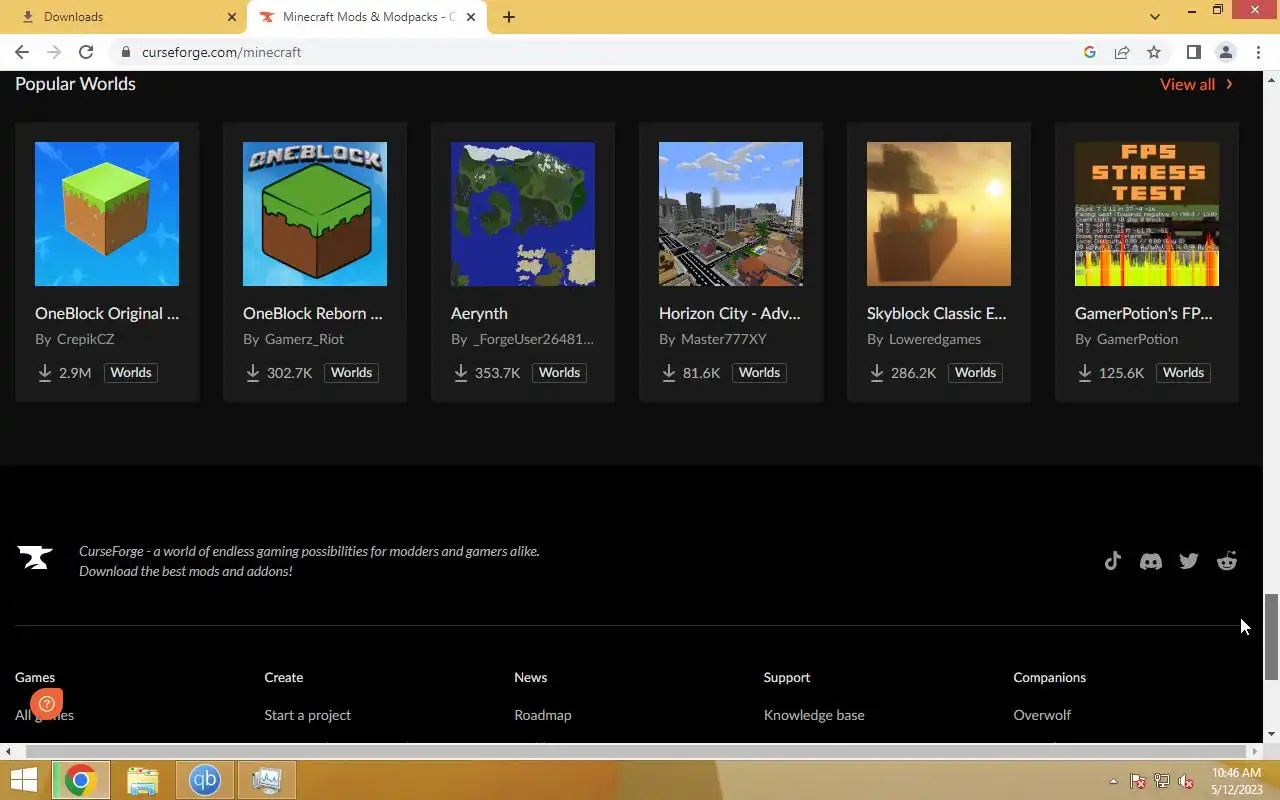Open author Loweredgames profile link
This screenshot has width=1280, height=800.
(935, 339)
